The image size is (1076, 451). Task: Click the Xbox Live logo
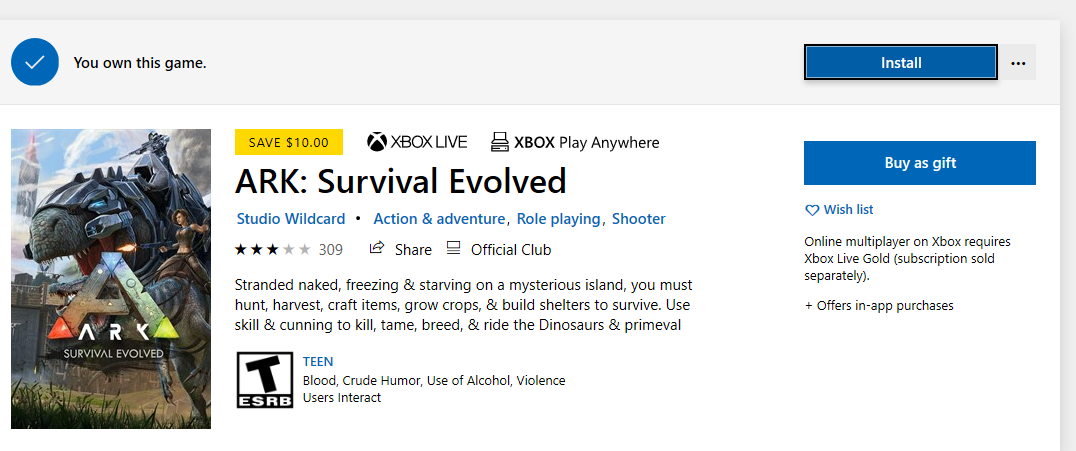[417, 142]
